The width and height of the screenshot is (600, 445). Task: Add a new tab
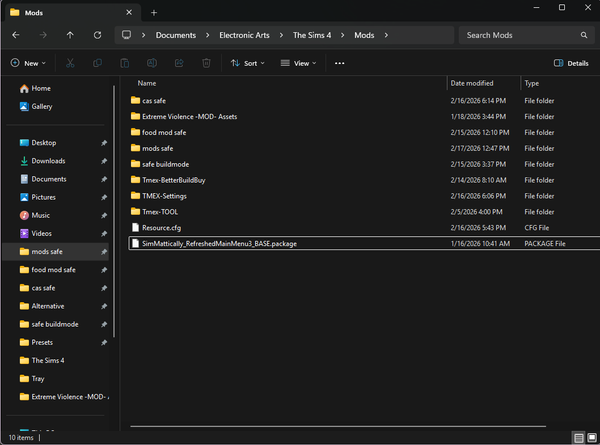click(x=154, y=12)
